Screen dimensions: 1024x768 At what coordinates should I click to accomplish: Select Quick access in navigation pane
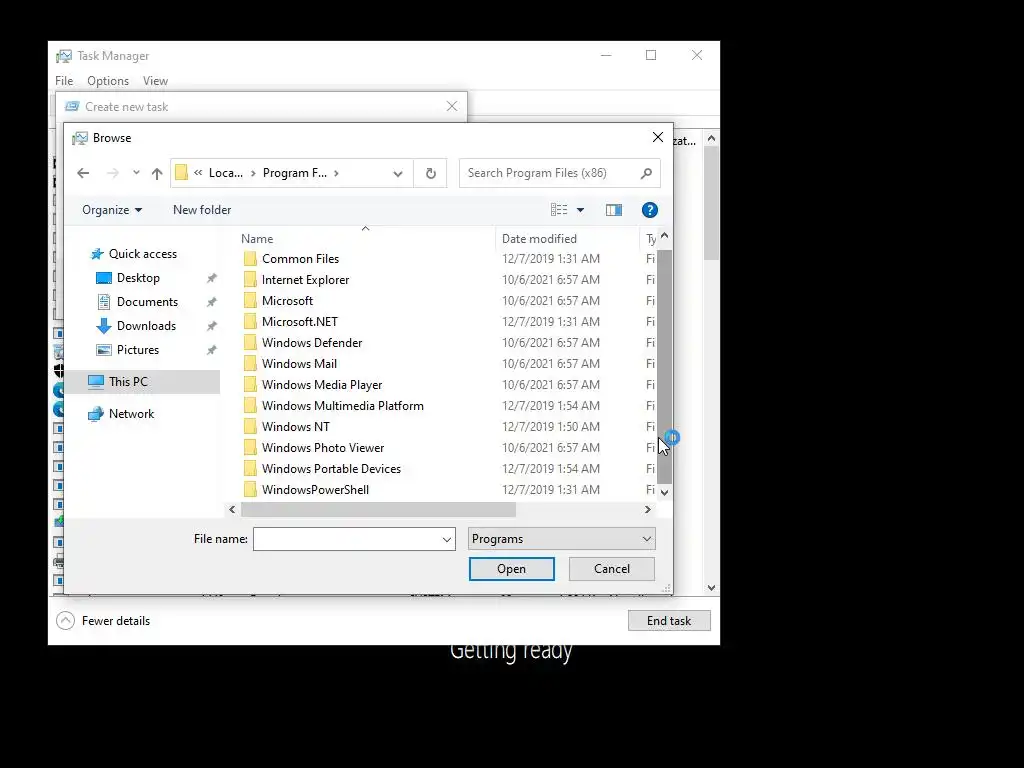[142, 253]
